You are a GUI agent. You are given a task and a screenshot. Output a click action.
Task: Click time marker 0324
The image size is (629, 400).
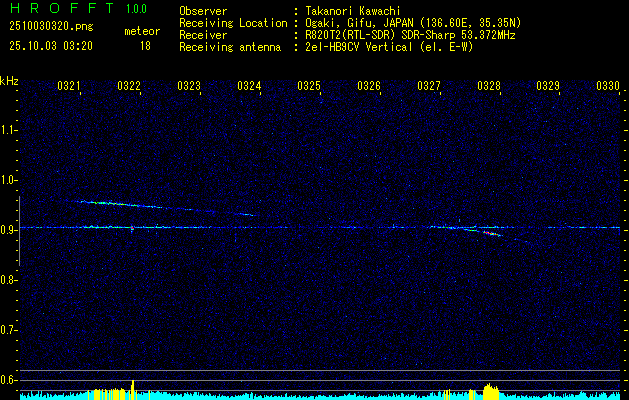pos(249,86)
